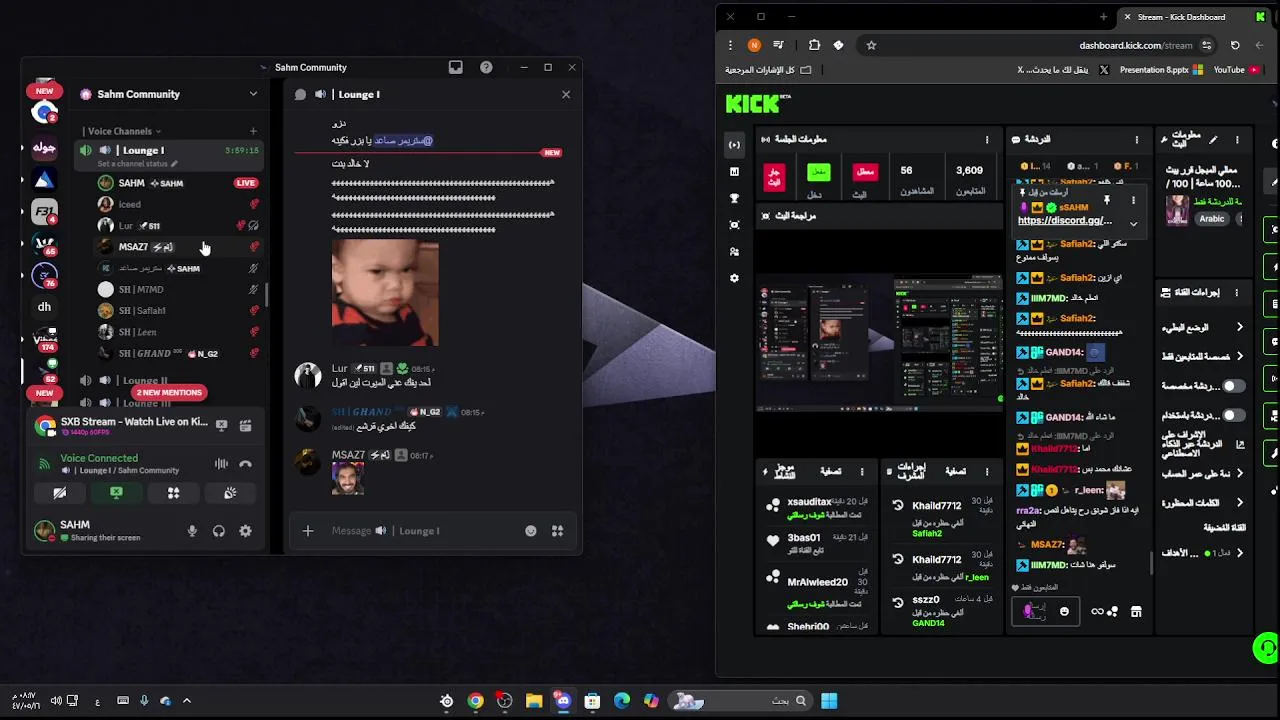Image resolution: width=1280 pixels, height=720 pixels.
Task: Open session info panel three-dot menu
Action: 987,140
